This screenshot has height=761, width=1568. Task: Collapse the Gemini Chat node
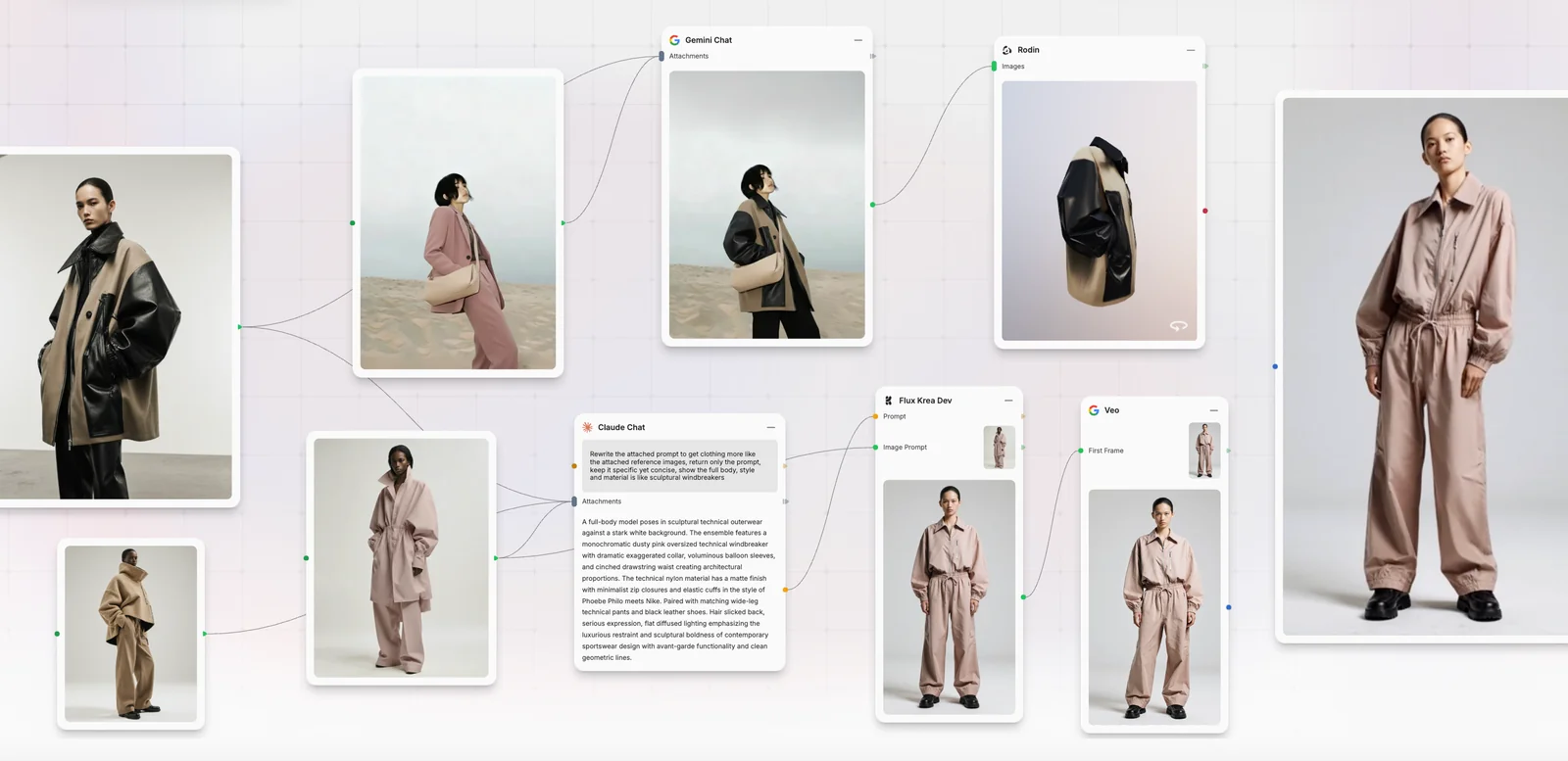click(x=857, y=40)
